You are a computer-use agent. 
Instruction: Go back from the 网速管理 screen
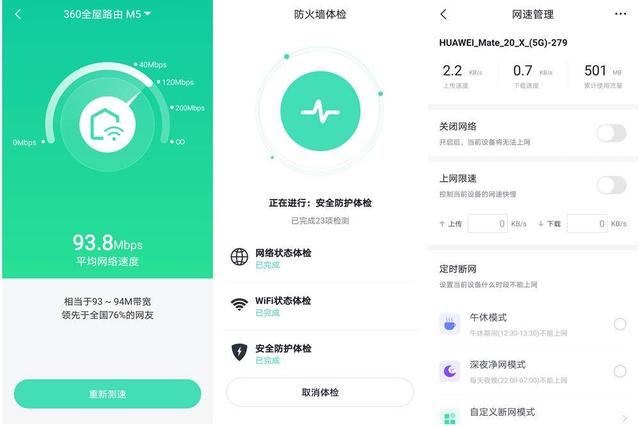(x=444, y=15)
